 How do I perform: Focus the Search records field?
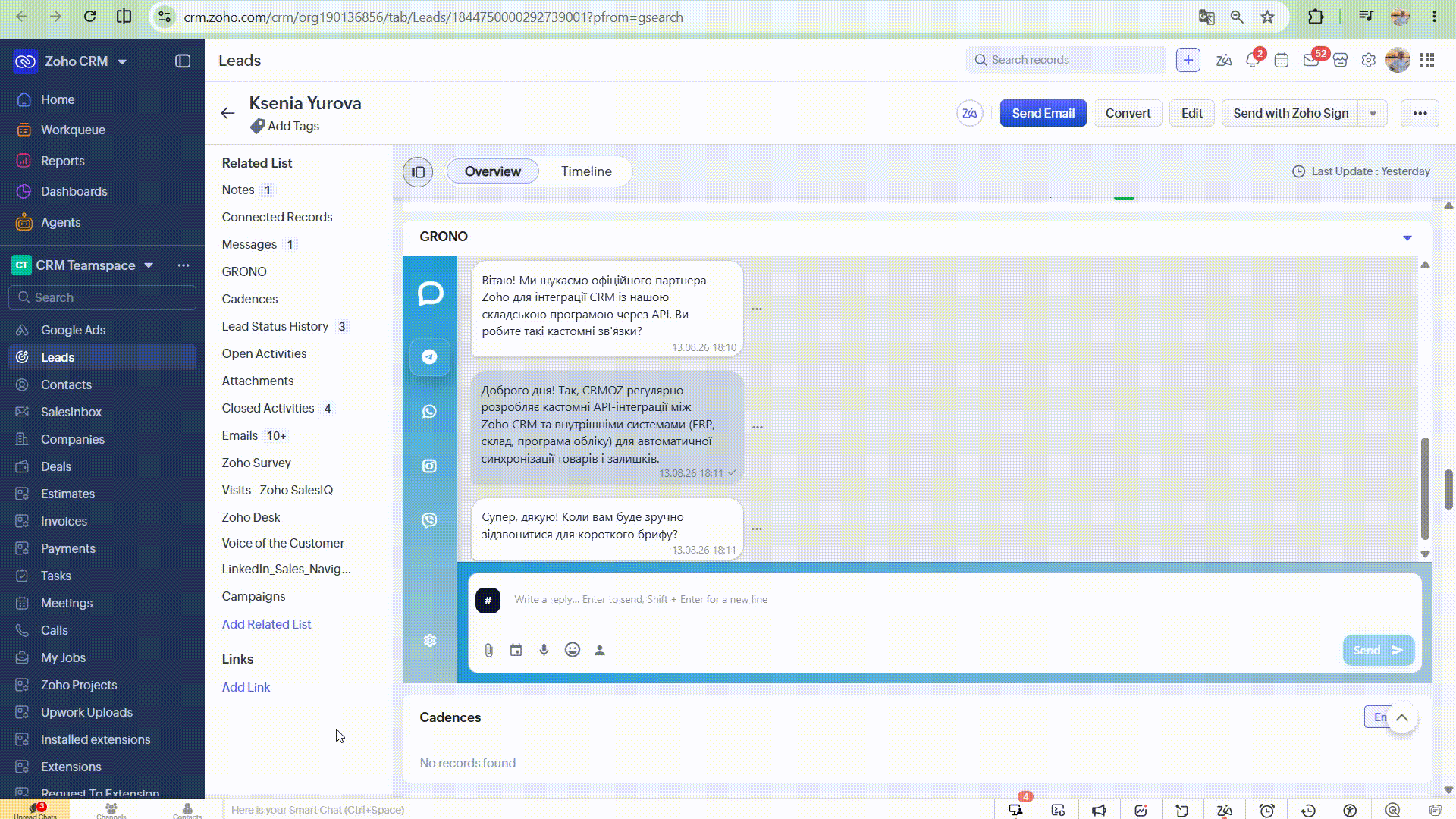click(x=1065, y=60)
